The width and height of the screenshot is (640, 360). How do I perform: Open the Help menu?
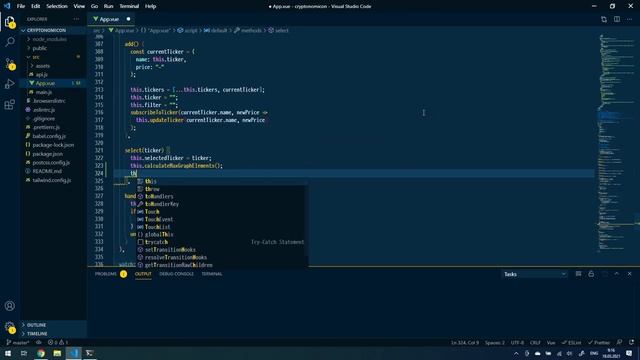[x=151, y=6]
